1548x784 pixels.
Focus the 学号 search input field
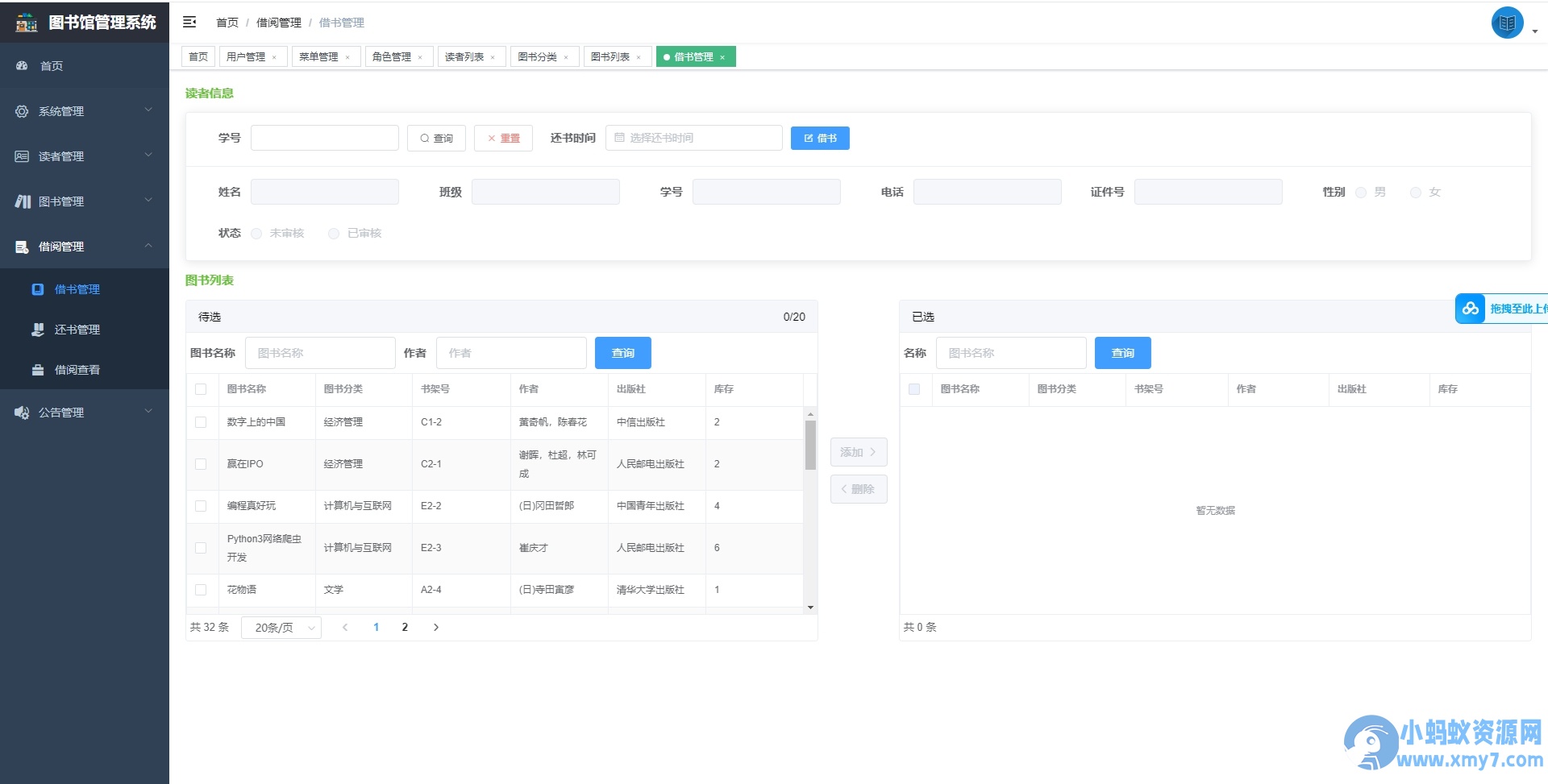325,138
